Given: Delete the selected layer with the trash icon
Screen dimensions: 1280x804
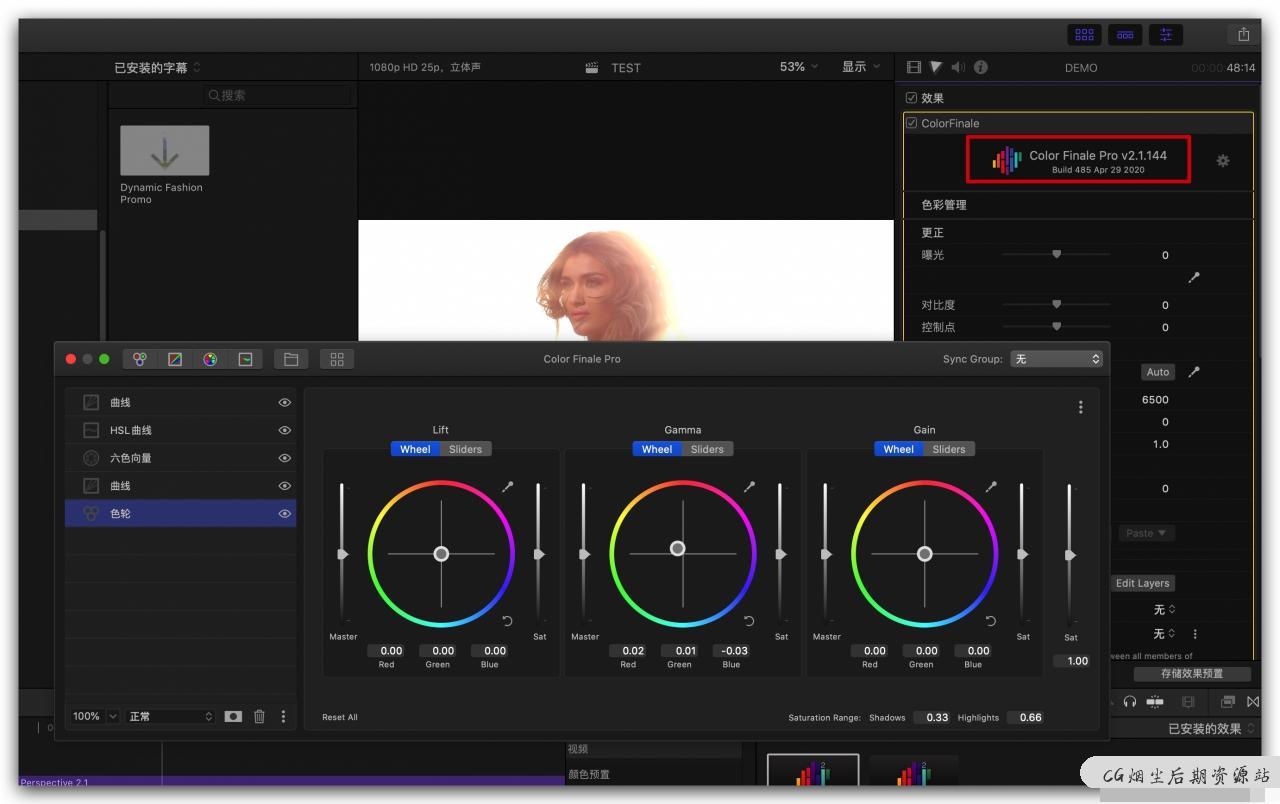Looking at the screenshot, I should click(x=259, y=716).
